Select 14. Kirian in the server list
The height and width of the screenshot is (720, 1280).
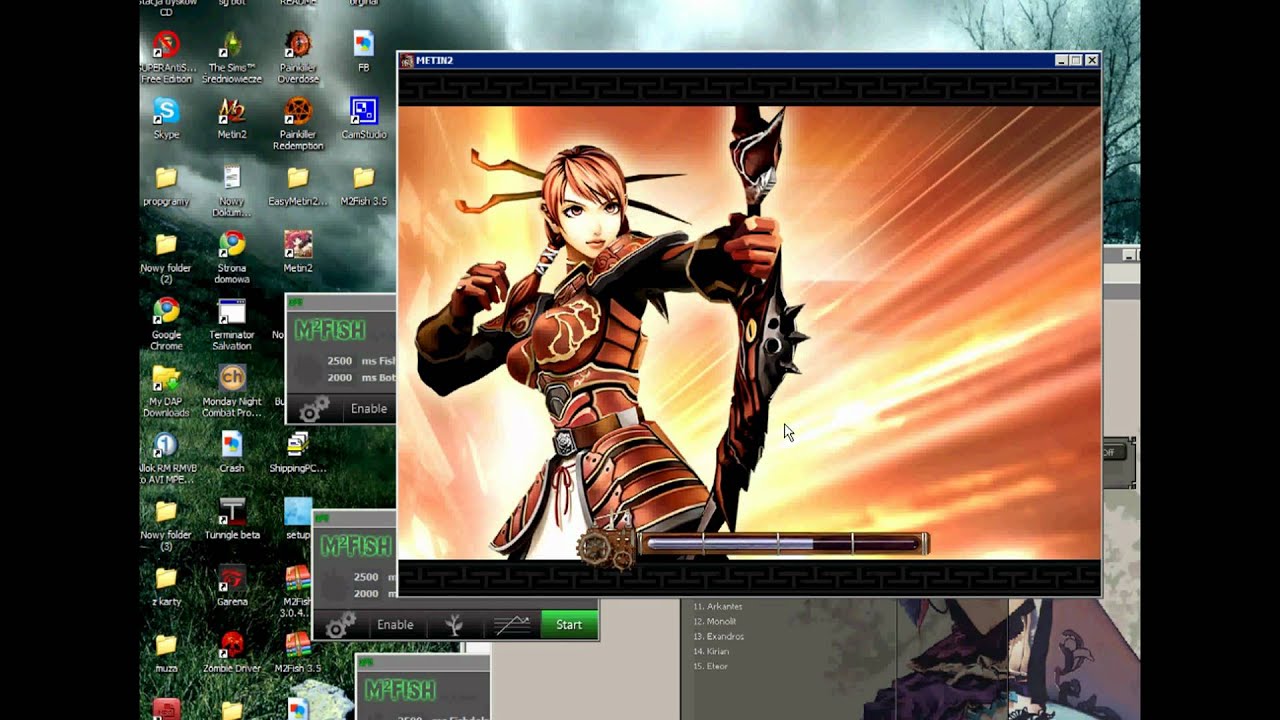click(711, 651)
